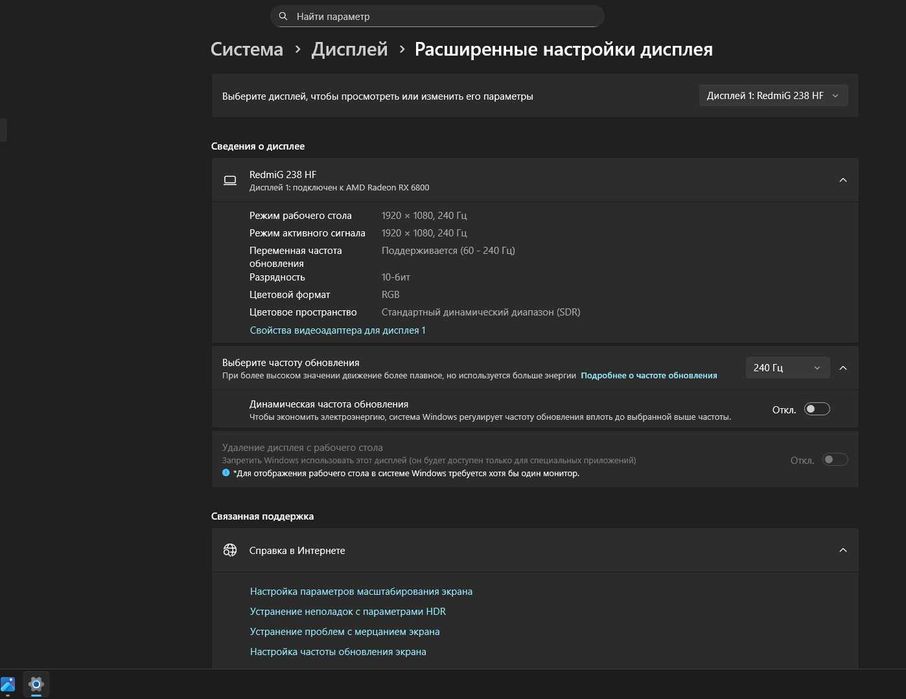The height and width of the screenshot is (699, 906).
Task: Click Разрядность label
Action: click(x=277, y=277)
